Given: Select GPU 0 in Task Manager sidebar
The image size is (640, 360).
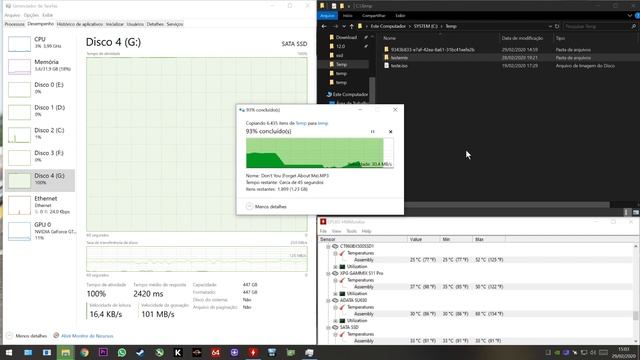Looking at the screenshot, I should point(40,231).
